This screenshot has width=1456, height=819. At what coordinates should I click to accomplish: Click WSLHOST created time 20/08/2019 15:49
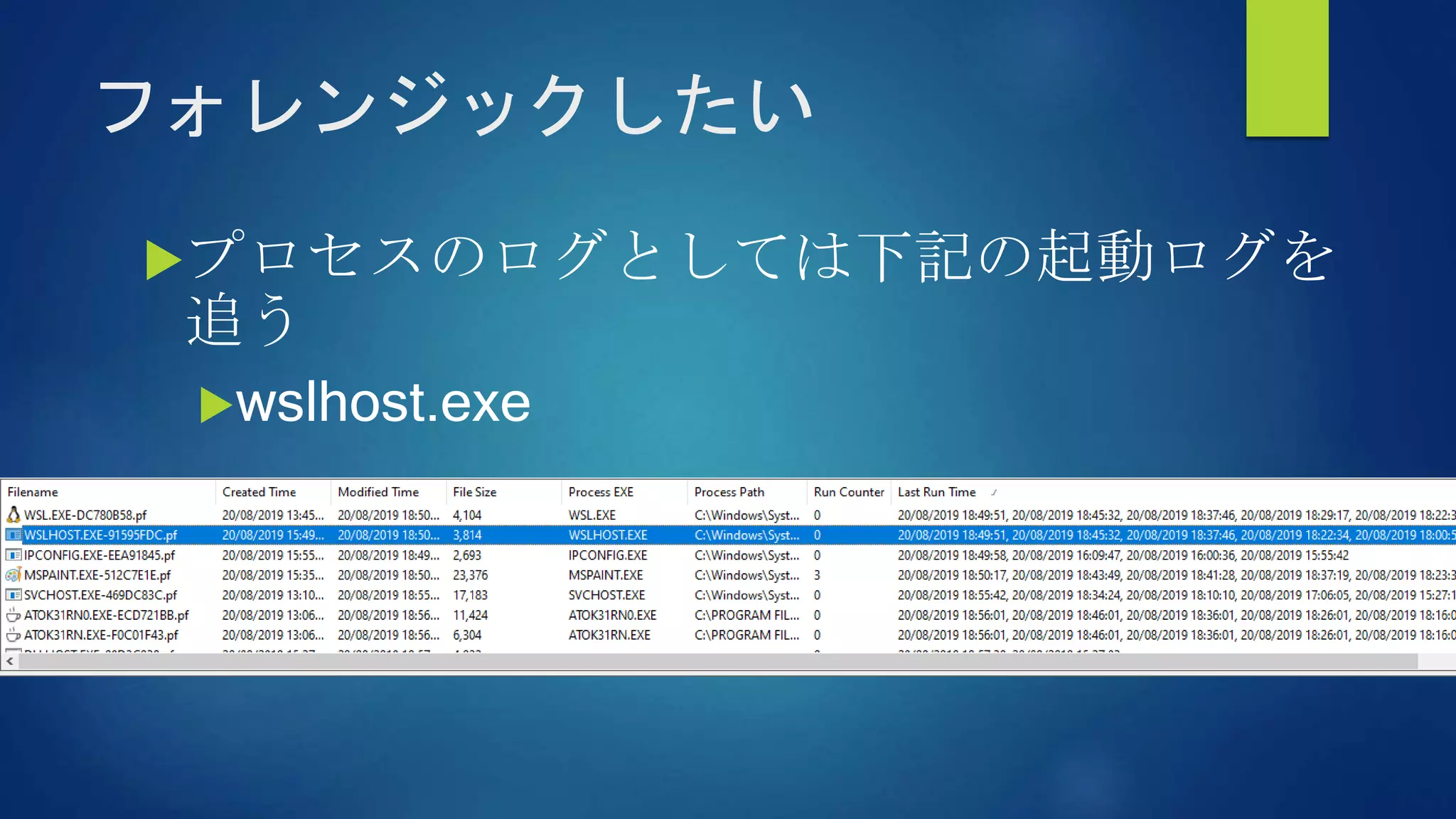tap(273, 535)
